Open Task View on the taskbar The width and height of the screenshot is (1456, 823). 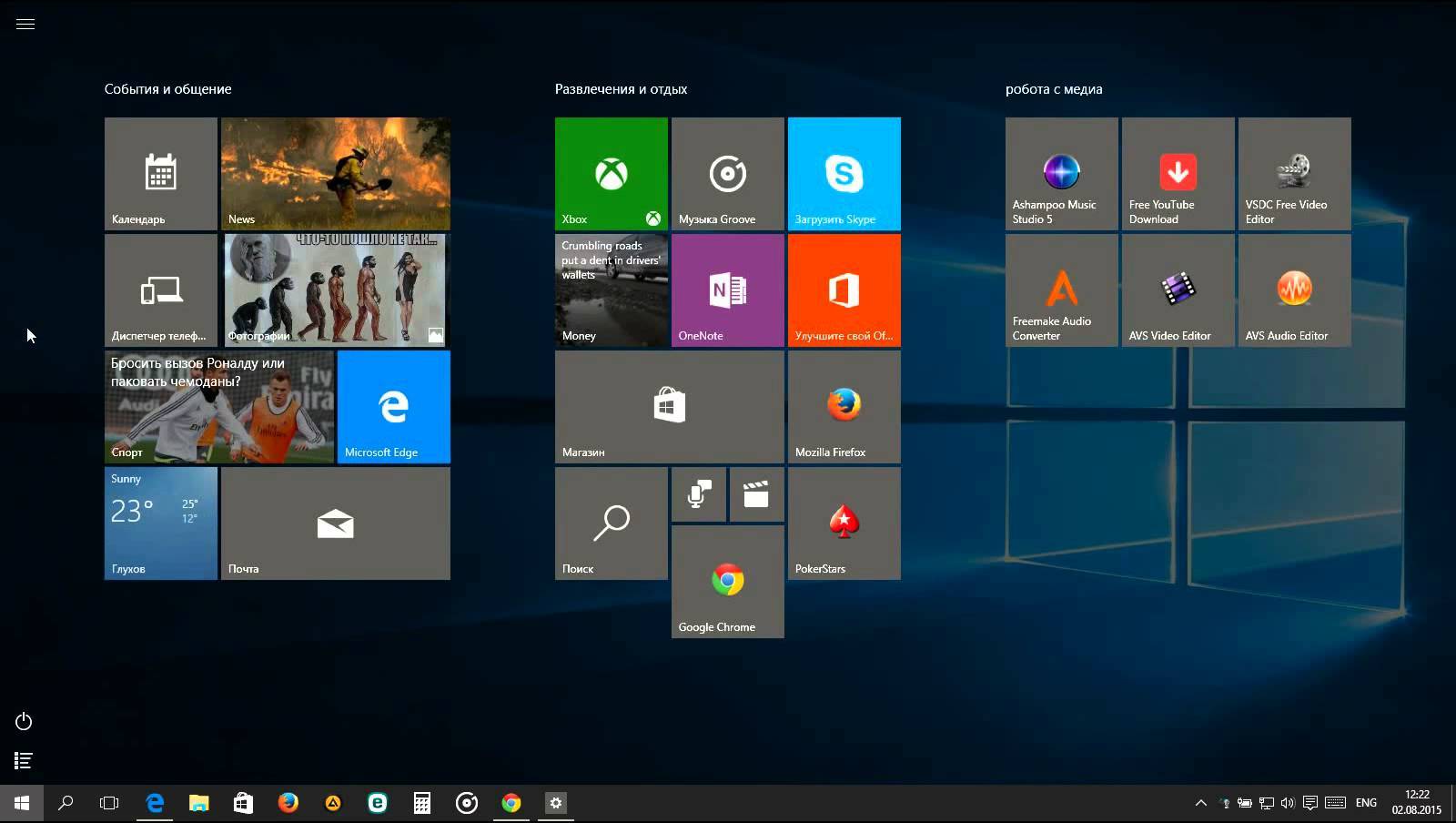pos(109,803)
